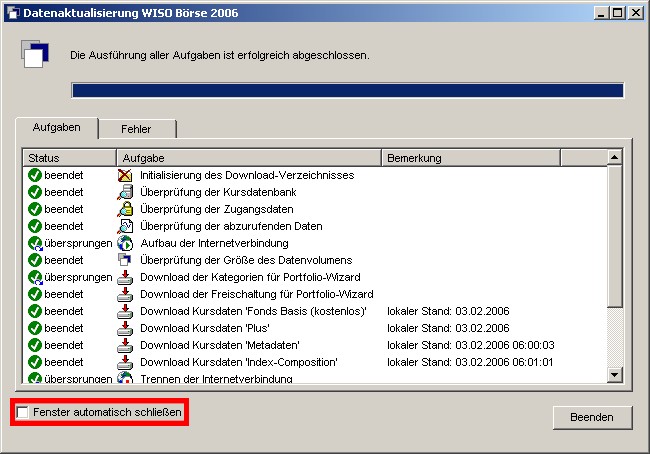650x454 pixels.
Task: Click green check status of Datenvolumens row
Action: pyautogui.click(x=35, y=260)
